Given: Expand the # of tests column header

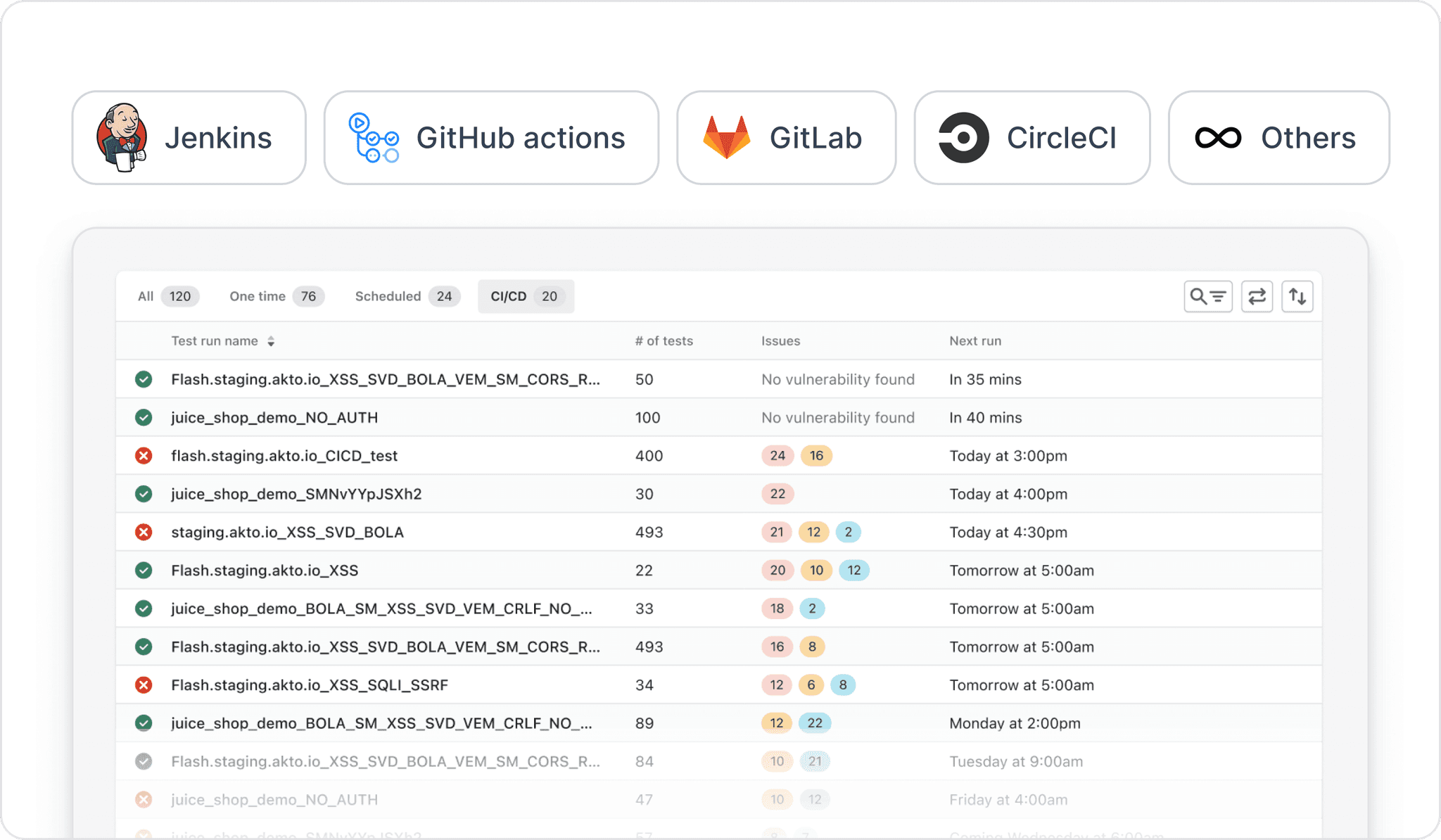Looking at the screenshot, I should click(663, 341).
